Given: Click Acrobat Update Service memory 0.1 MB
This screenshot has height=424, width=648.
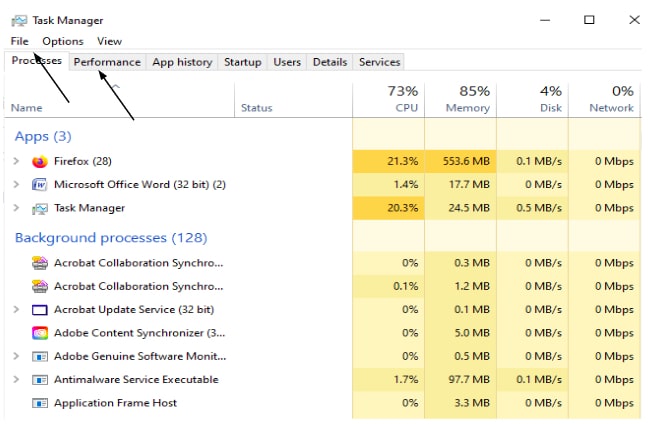Looking at the screenshot, I should pos(472,310).
